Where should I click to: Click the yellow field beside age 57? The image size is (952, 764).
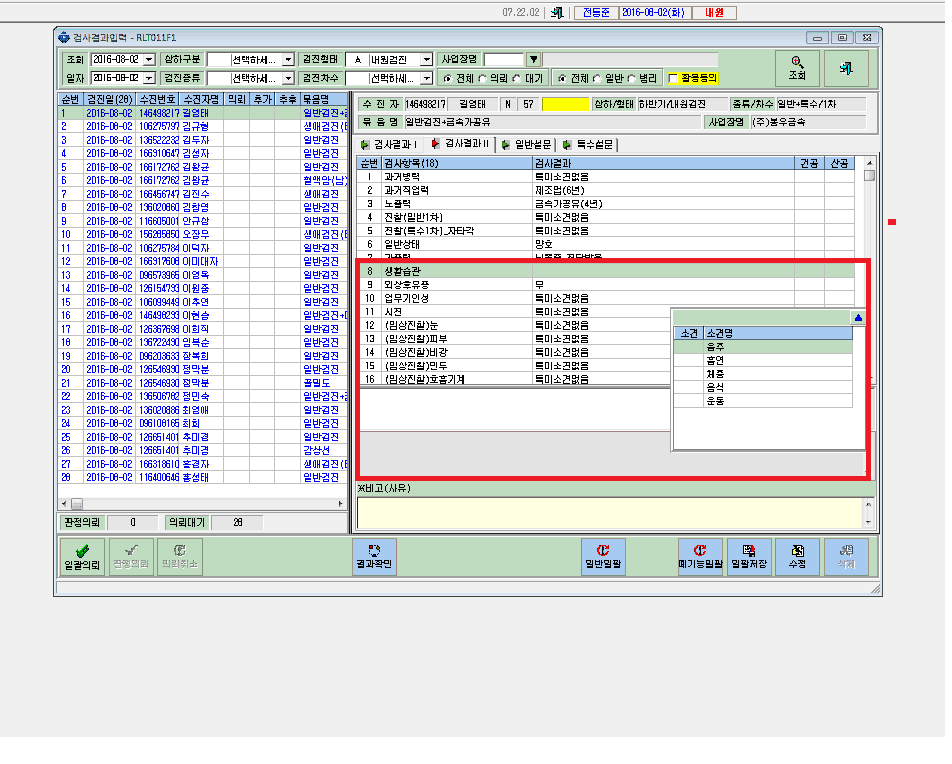click(x=565, y=104)
